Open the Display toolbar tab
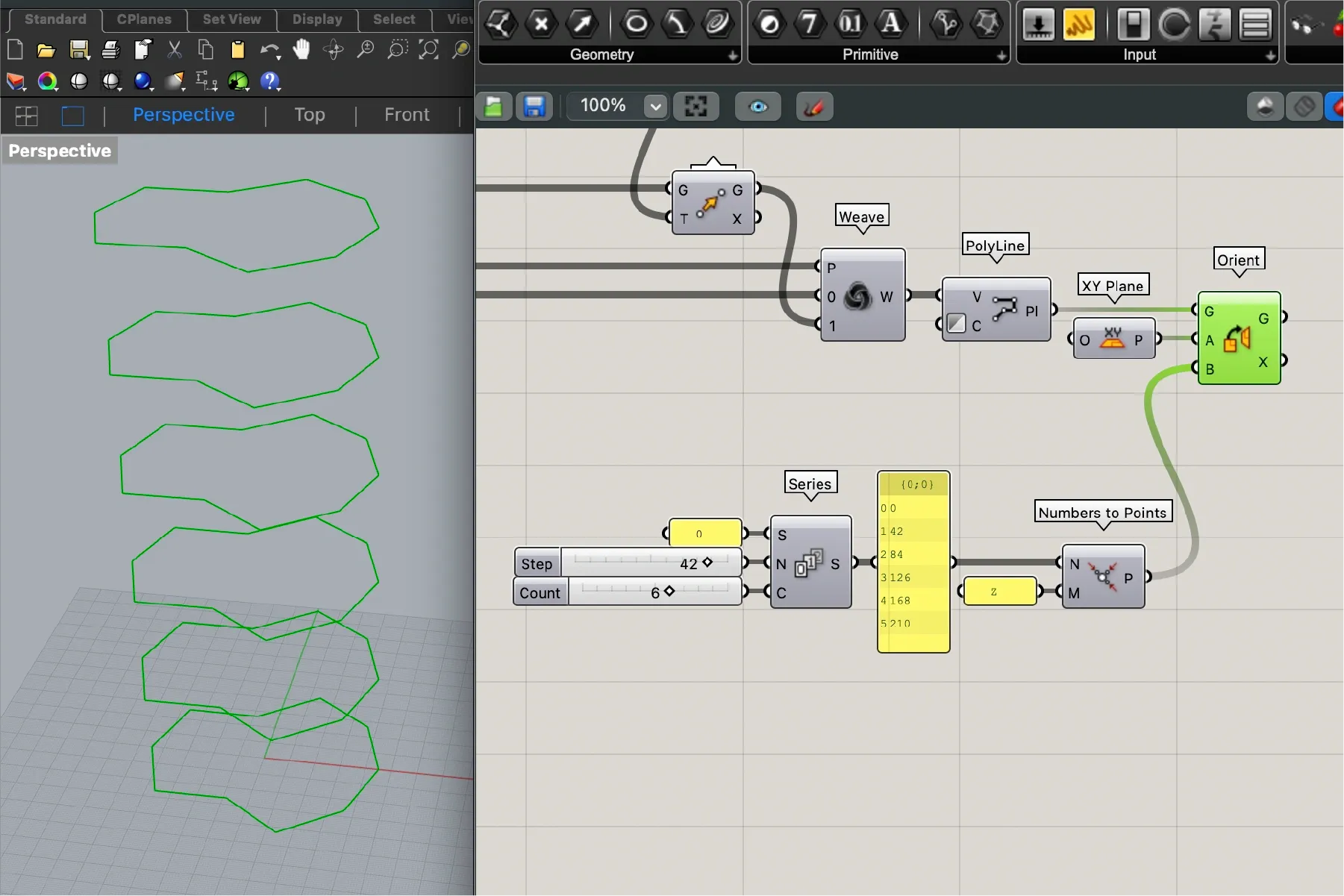Viewport: 1344px width, 896px height. coord(316,19)
